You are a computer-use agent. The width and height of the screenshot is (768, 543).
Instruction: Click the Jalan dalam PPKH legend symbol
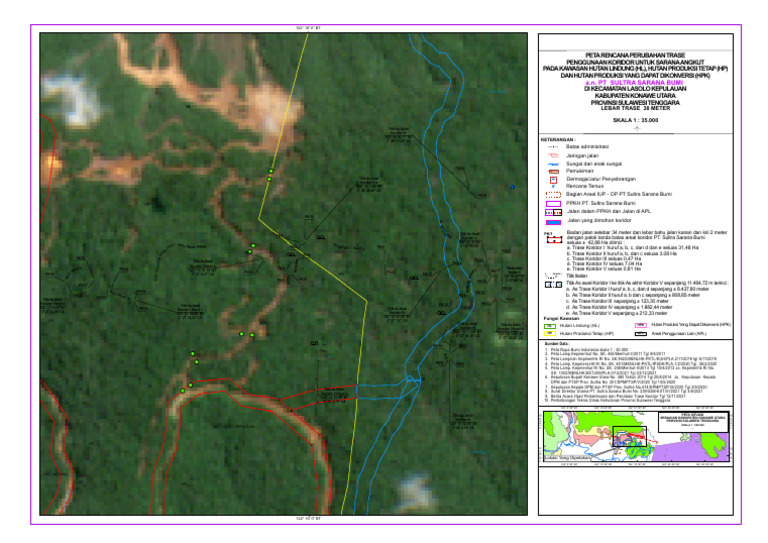coord(553,212)
